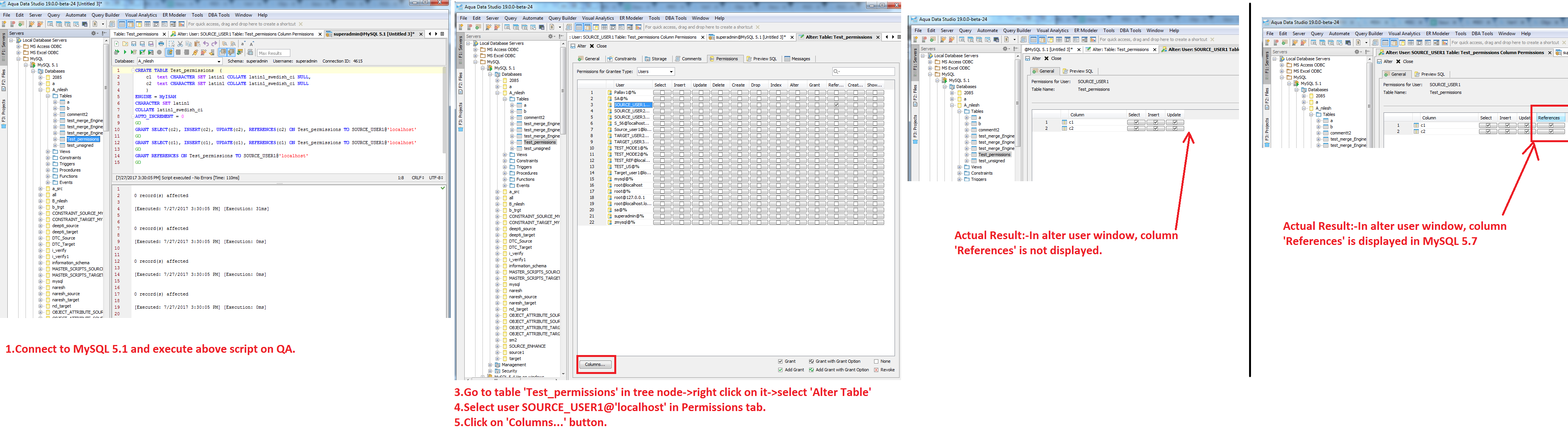Toggle c2 Update checkbox in the three-column Alter User window
Screen dimensions: 1568x435
coord(1175,129)
